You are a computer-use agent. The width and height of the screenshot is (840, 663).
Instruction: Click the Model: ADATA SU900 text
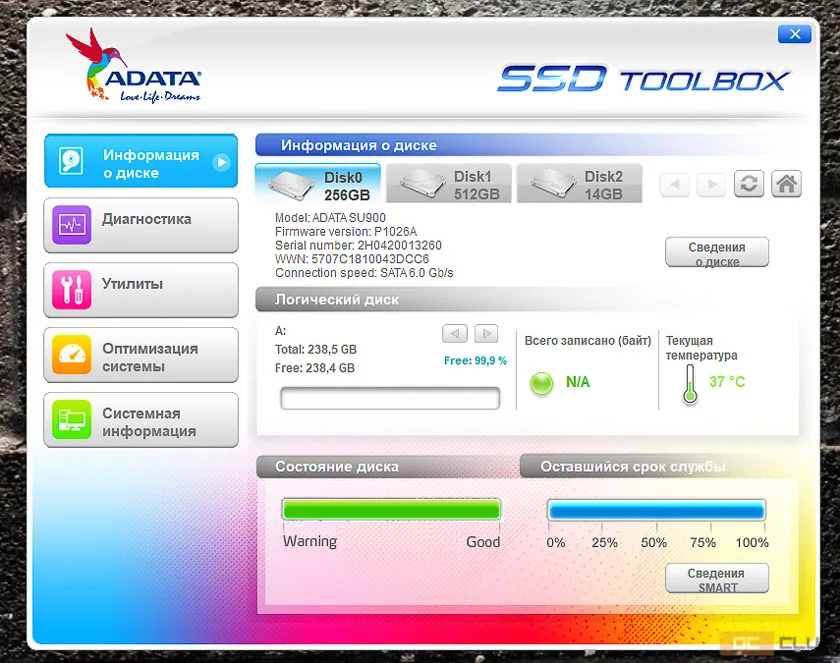click(x=330, y=218)
